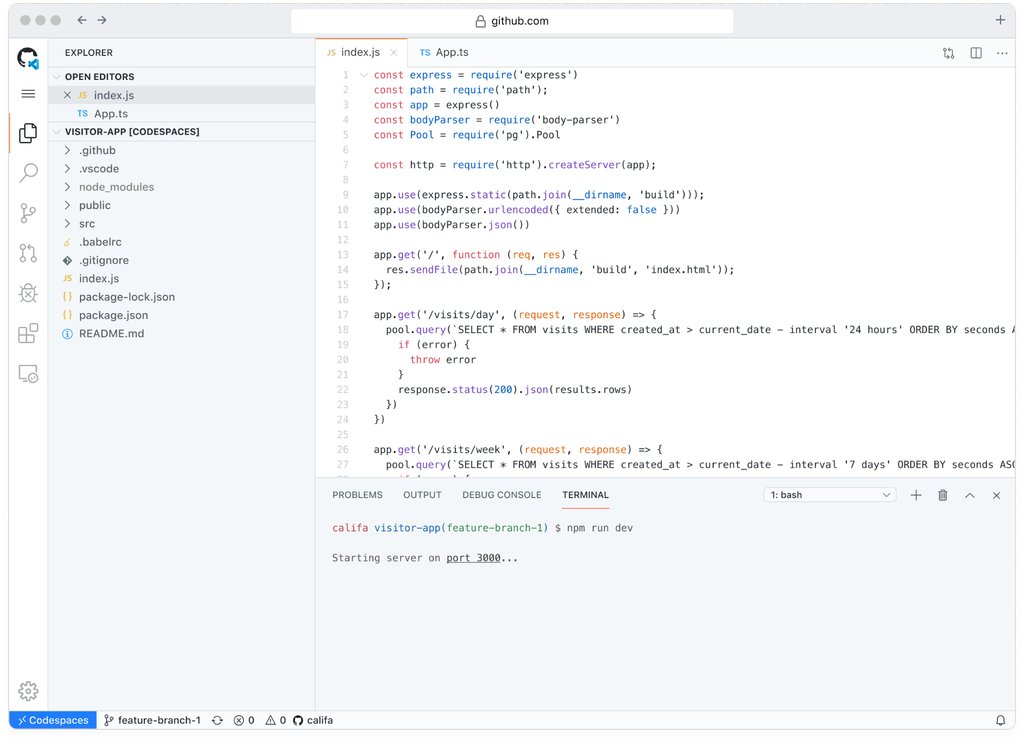Open the Extensions icon
1024x743 pixels.
pyautogui.click(x=28, y=333)
